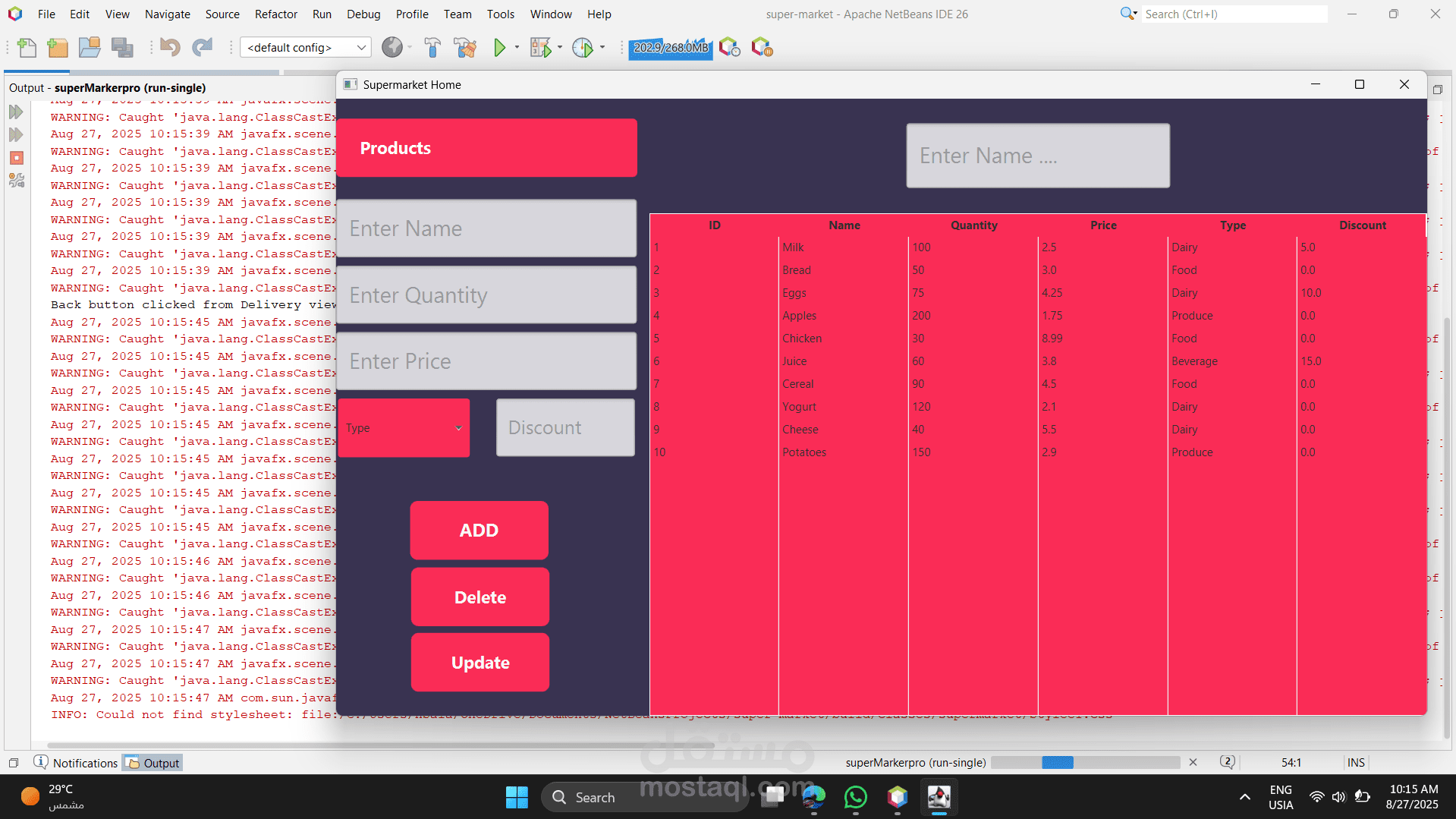Select the Chicken row in table
The image size is (1456, 819).
1038,339
